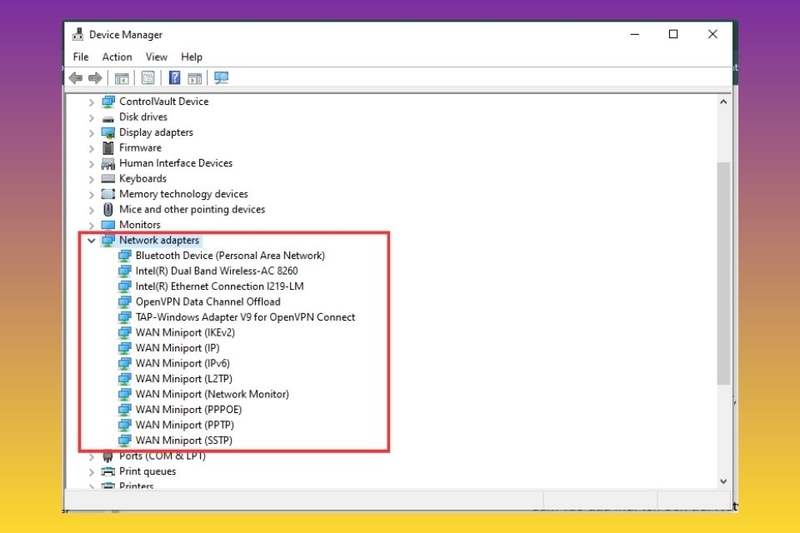Click the mouse icon beside Mice and other pointing devices
Image resolution: width=800 pixels, height=533 pixels.
coord(108,209)
